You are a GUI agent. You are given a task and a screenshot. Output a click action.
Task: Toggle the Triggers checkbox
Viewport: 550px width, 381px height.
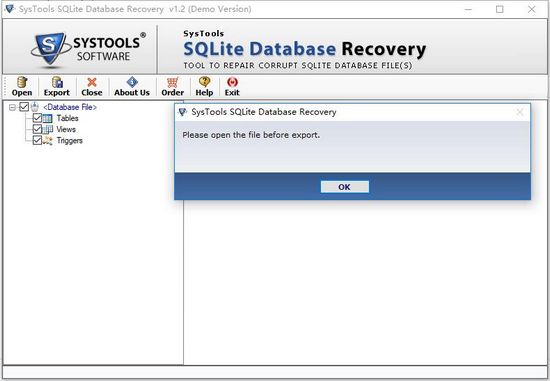point(37,140)
